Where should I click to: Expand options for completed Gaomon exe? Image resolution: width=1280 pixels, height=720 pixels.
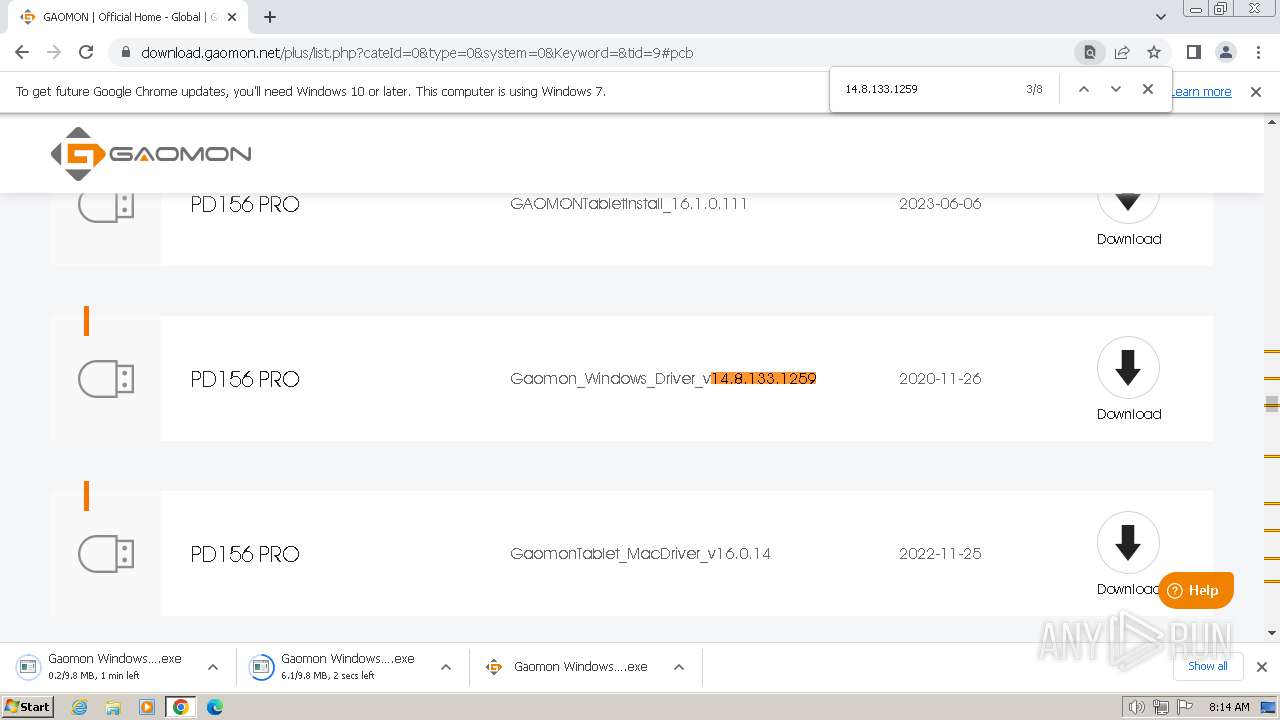point(678,667)
